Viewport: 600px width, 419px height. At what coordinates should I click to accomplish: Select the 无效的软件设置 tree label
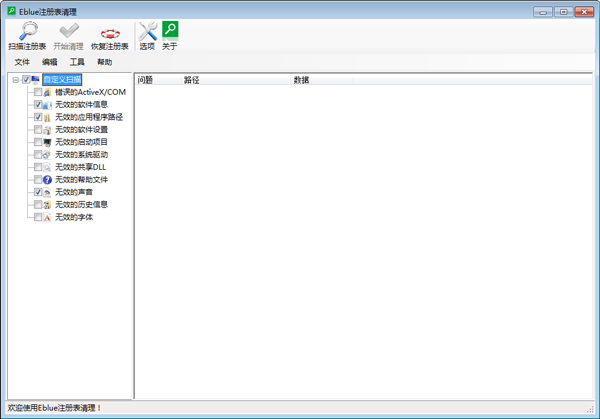point(81,130)
